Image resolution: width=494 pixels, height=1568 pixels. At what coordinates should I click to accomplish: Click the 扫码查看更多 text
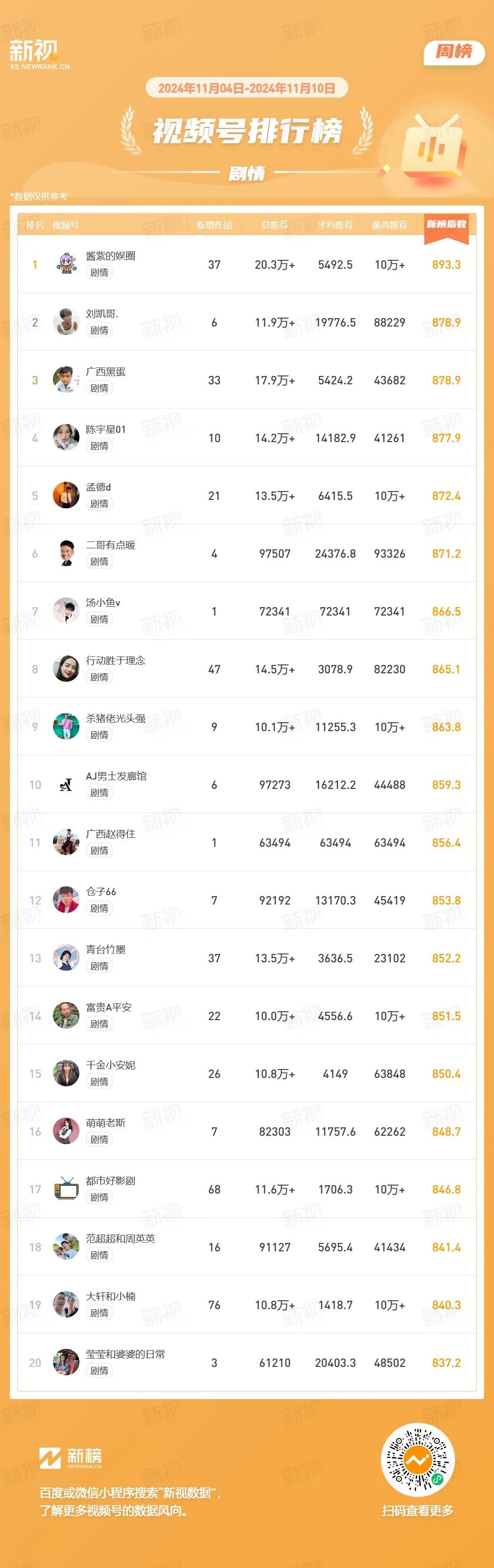pos(417,1511)
